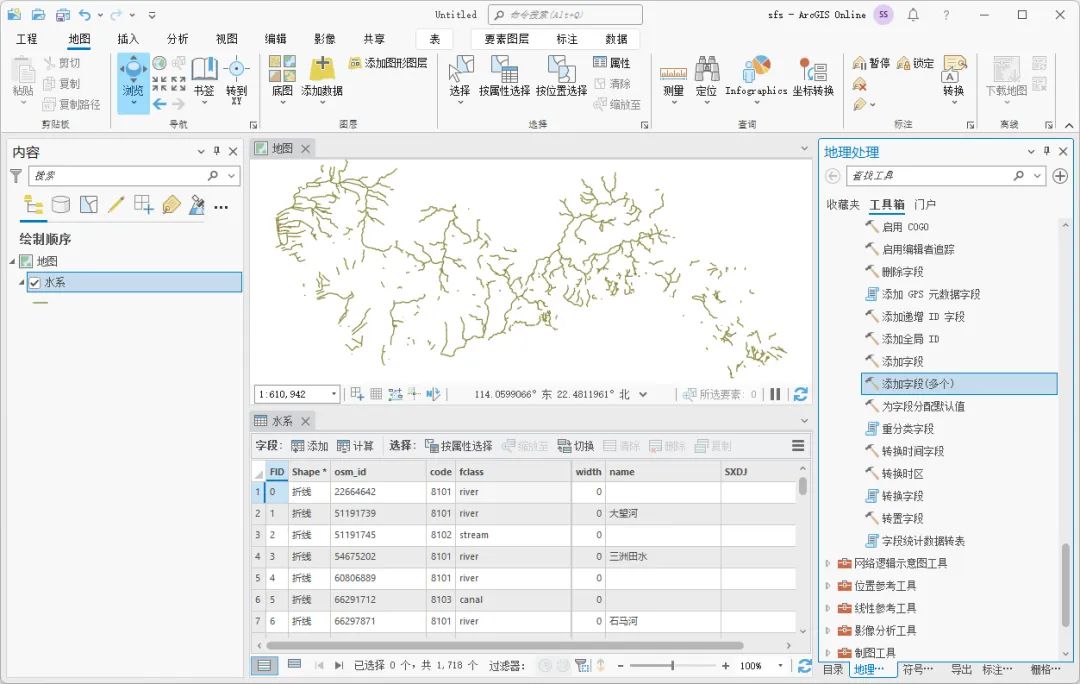This screenshot has width=1080, height=684.
Task: Click the table menu hamburger icon
Action: tap(798, 446)
